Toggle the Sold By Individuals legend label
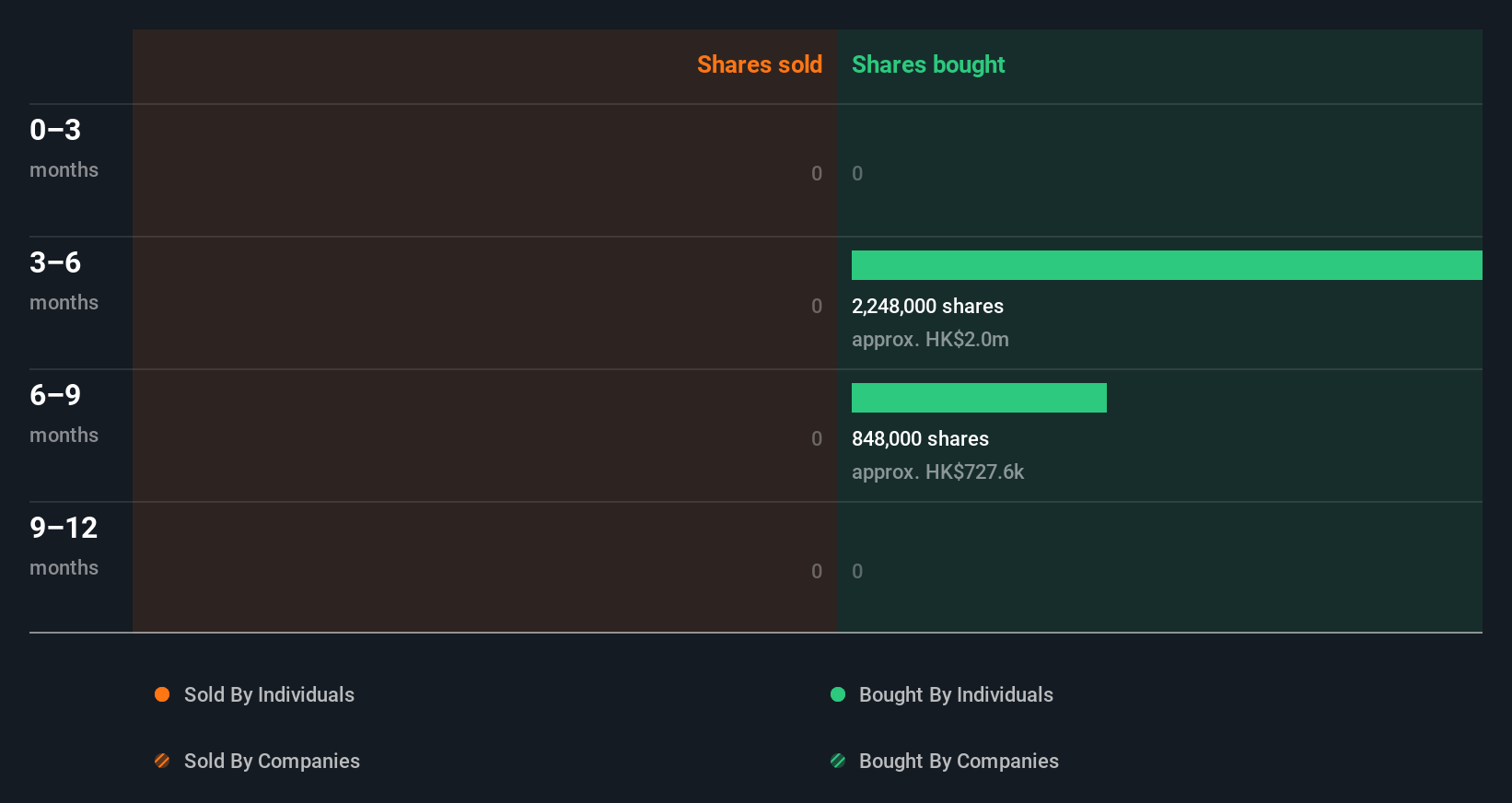This screenshot has height=803, width=1512. (x=269, y=694)
